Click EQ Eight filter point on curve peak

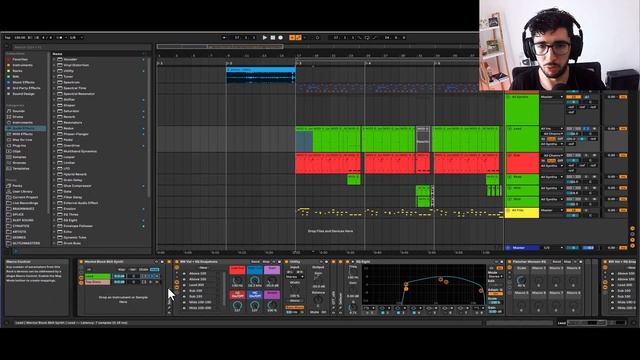click(440, 279)
